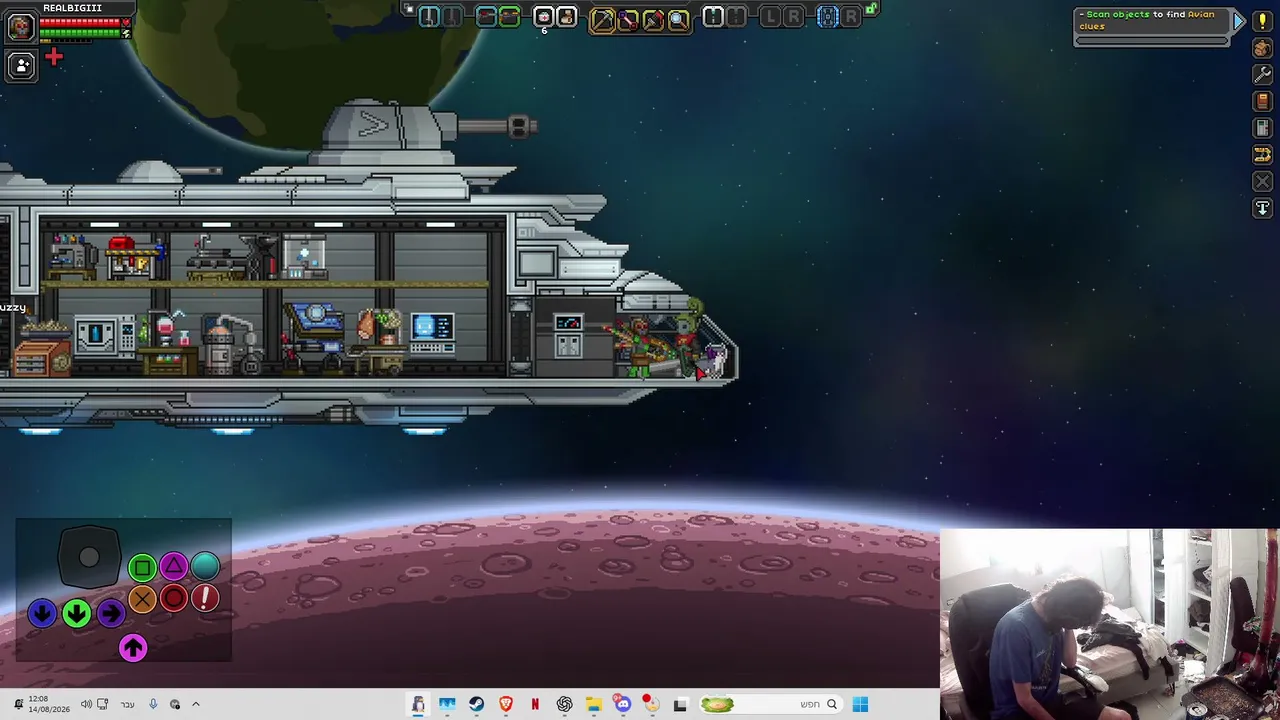Select the first hotbar slot with sword
1280x720 pixels.
[x=429, y=16]
